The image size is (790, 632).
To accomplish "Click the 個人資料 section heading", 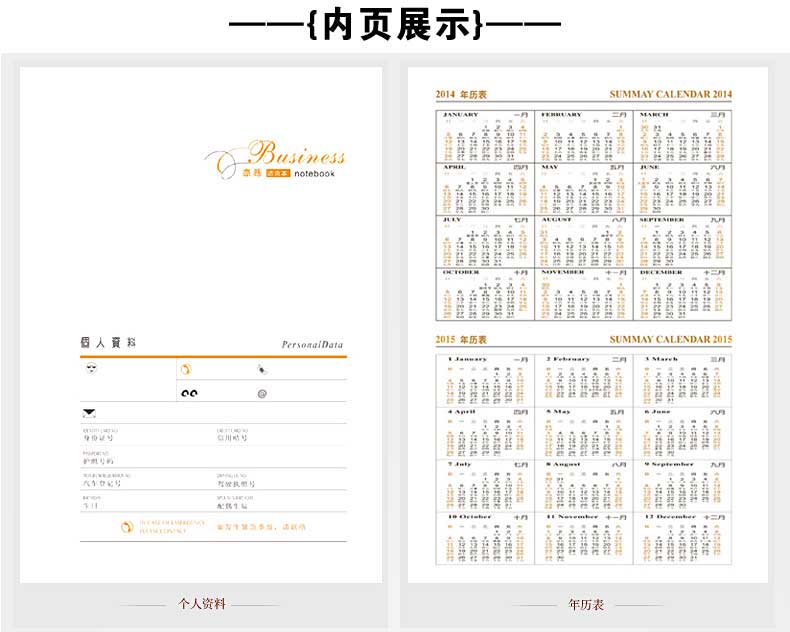I will click(108, 342).
